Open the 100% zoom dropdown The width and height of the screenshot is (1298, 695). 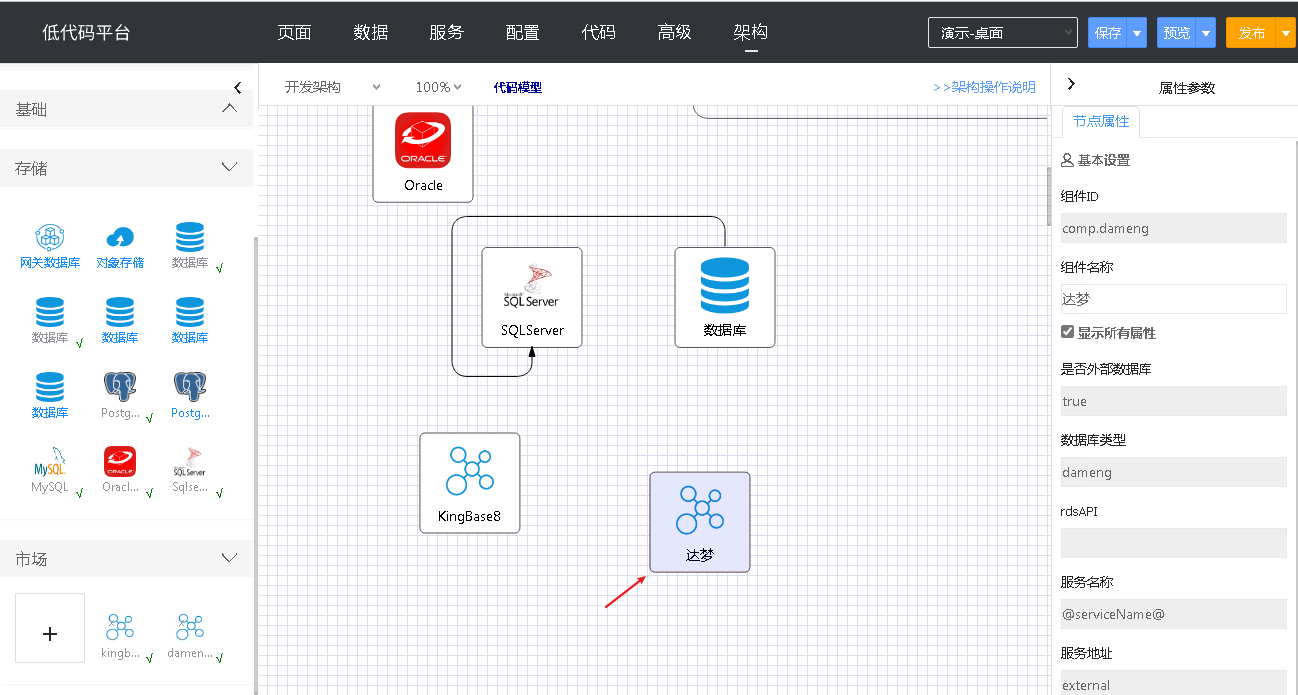tap(439, 87)
